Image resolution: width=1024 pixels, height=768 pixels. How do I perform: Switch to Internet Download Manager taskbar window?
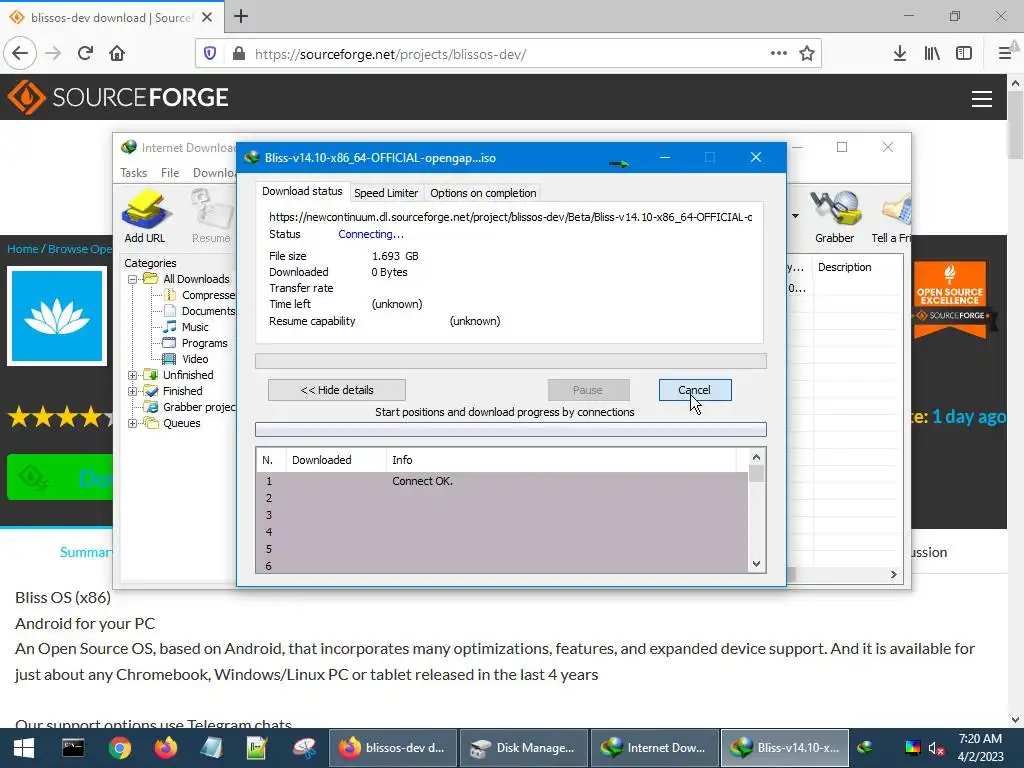point(654,748)
